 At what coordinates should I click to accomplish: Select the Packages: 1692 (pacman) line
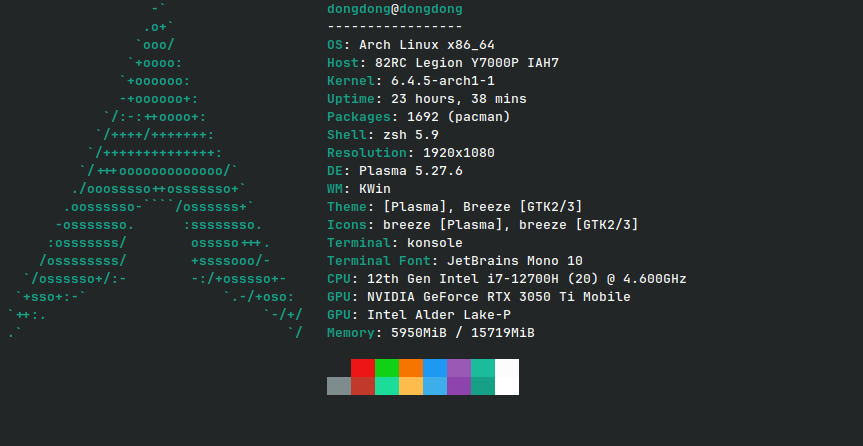418,117
